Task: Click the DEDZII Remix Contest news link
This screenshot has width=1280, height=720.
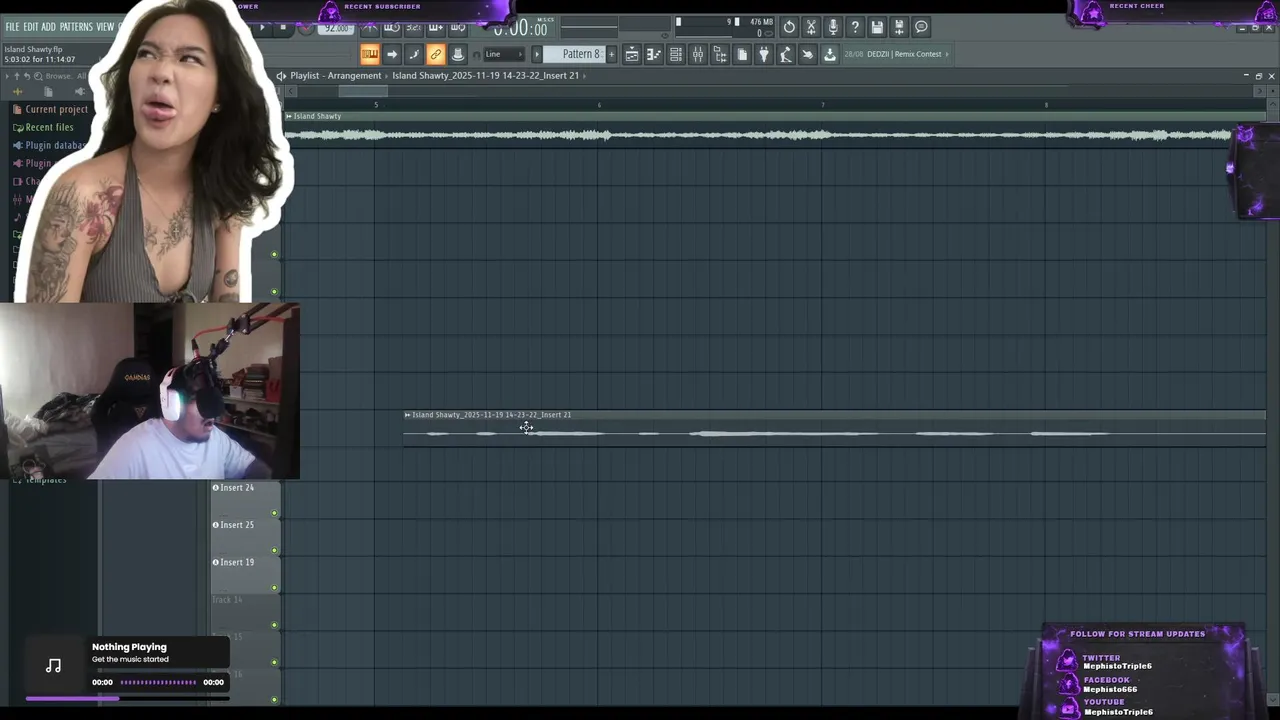Action: (904, 54)
